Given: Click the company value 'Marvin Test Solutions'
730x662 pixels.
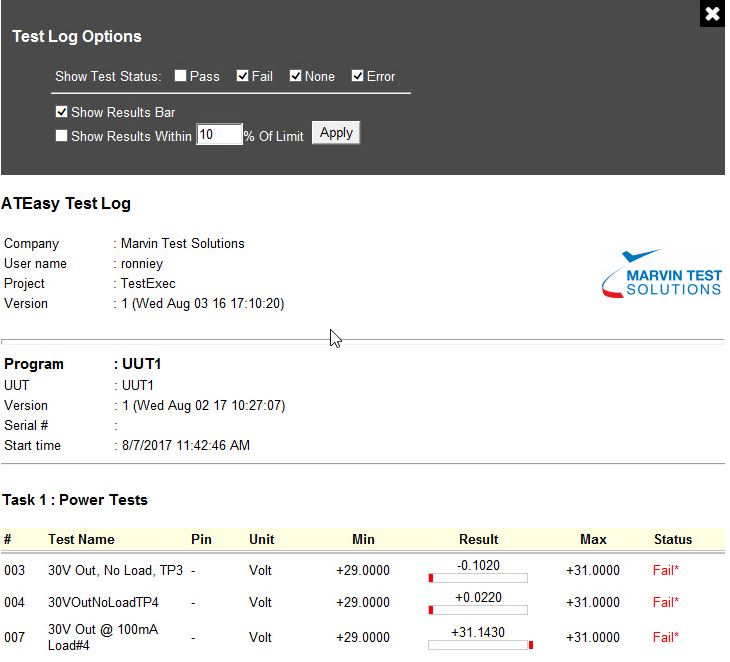Looking at the screenshot, I should pos(182,243).
